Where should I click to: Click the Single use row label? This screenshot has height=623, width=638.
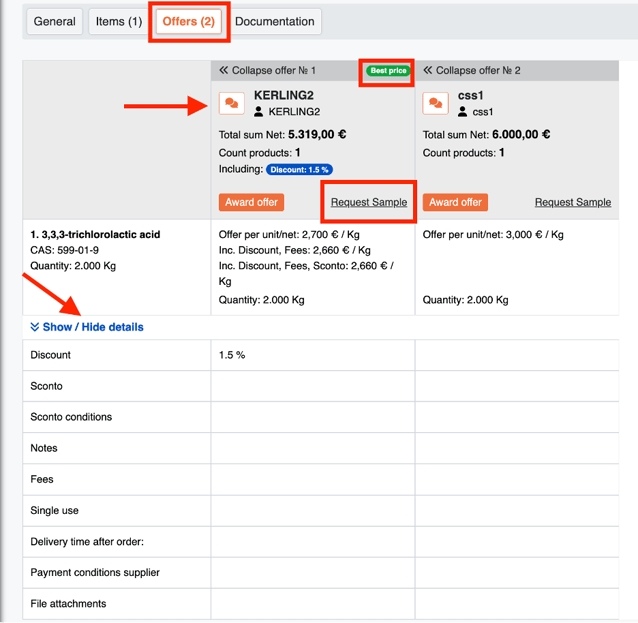point(55,510)
